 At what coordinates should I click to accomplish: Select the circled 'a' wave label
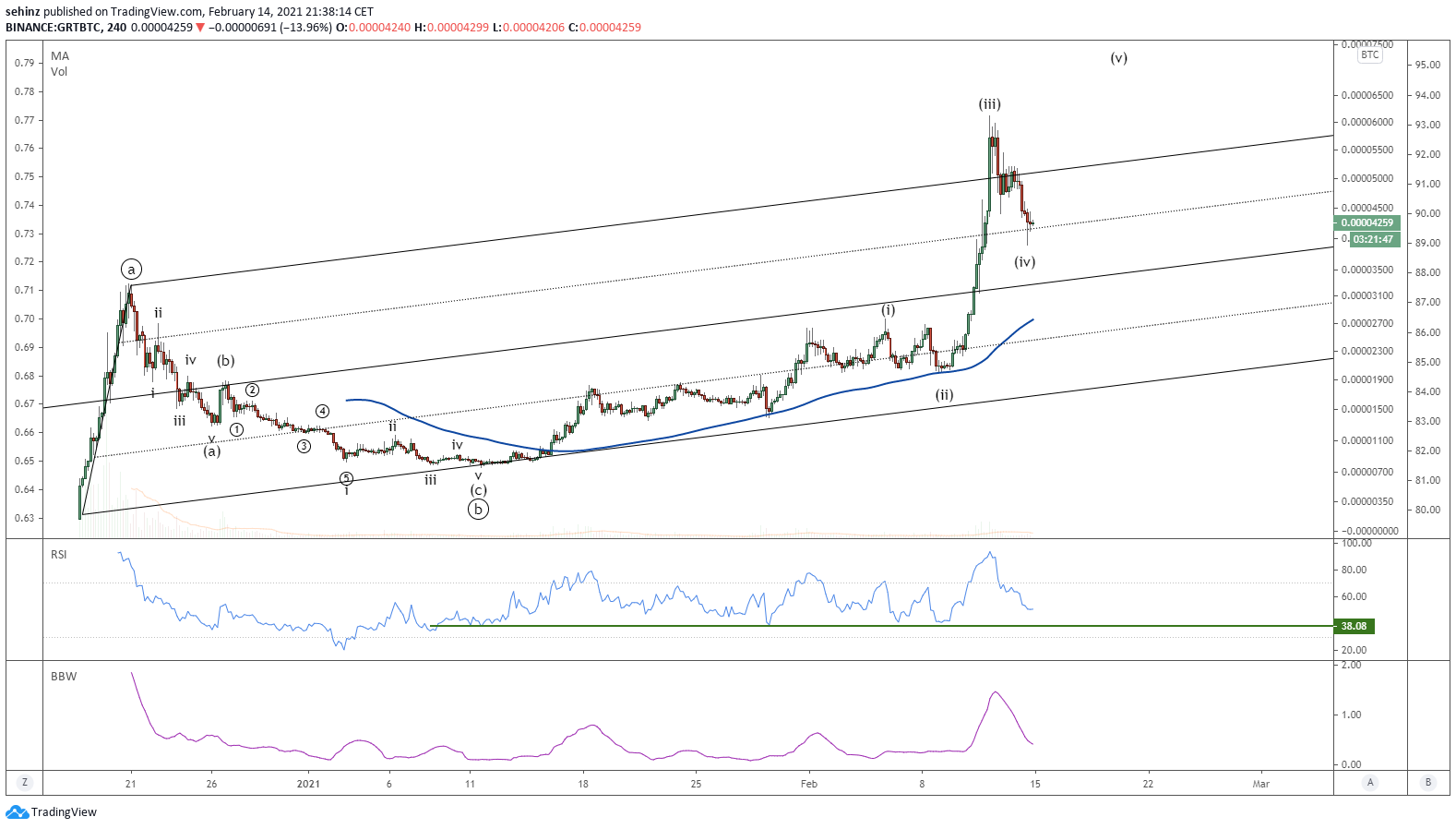coord(131,270)
